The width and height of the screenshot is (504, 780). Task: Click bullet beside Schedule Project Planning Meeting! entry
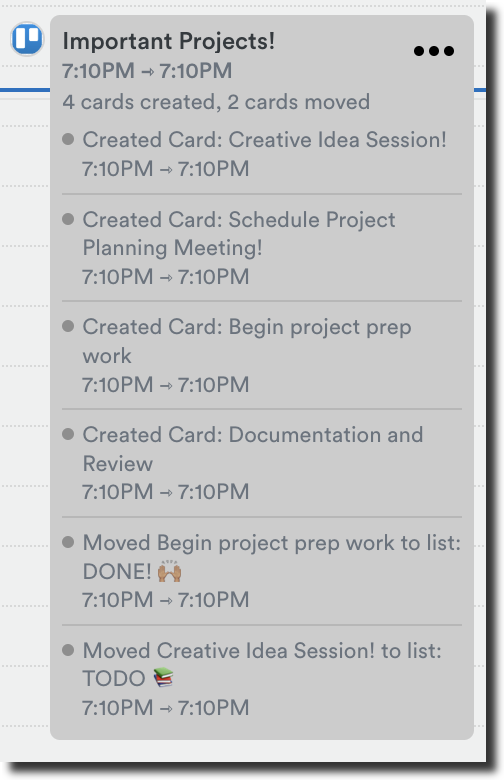click(68, 219)
